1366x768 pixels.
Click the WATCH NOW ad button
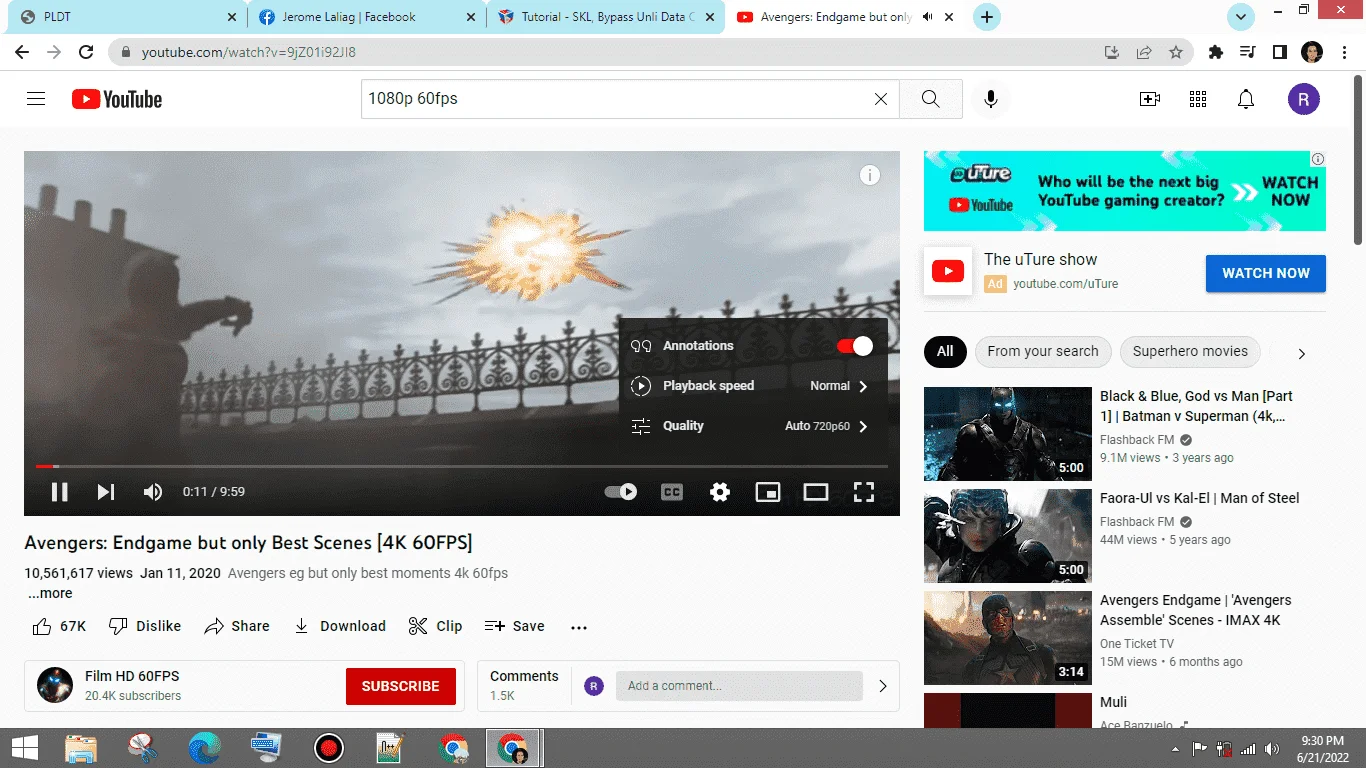coord(1266,273)
